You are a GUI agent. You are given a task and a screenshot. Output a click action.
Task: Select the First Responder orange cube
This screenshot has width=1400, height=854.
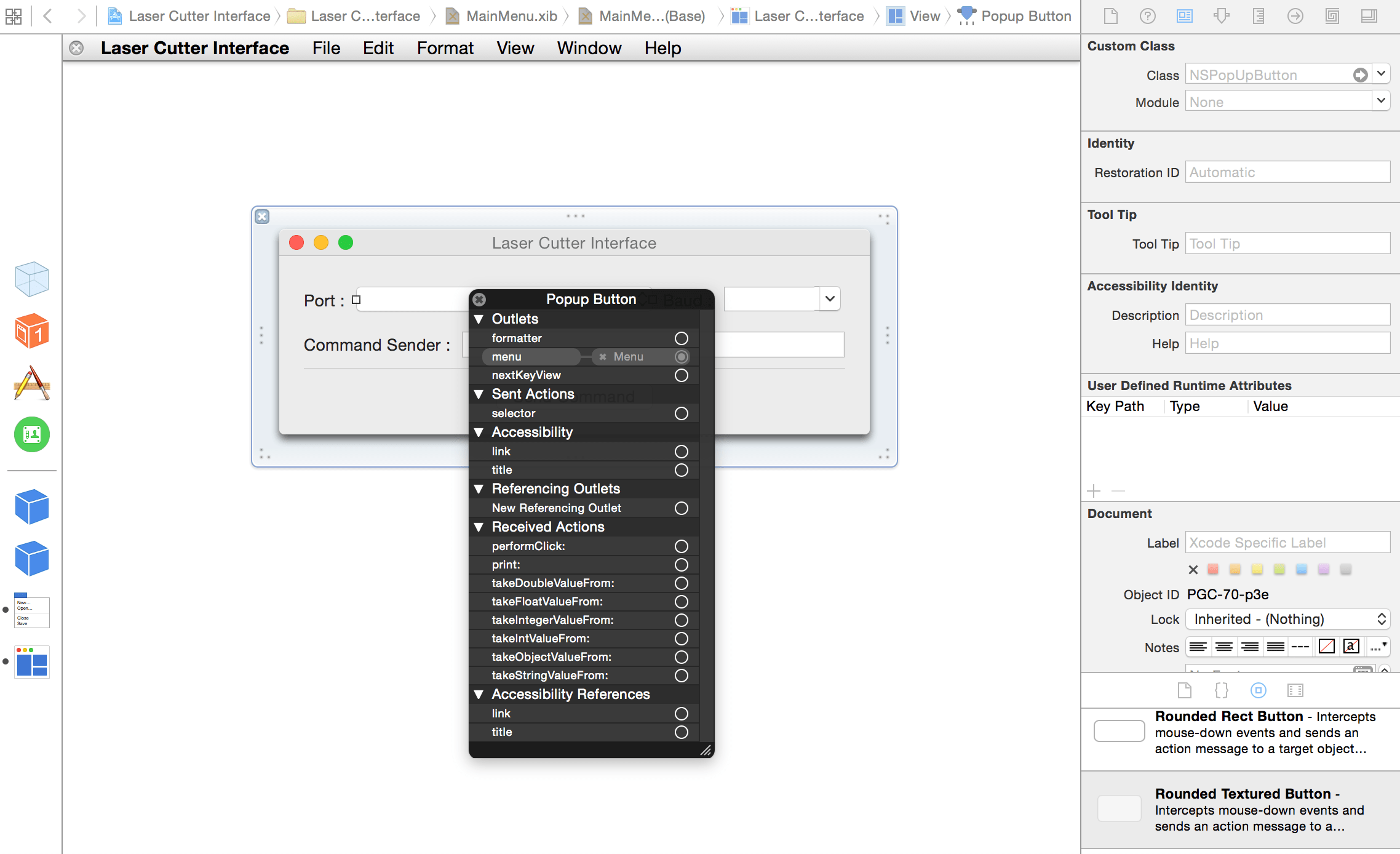point(31,331)
